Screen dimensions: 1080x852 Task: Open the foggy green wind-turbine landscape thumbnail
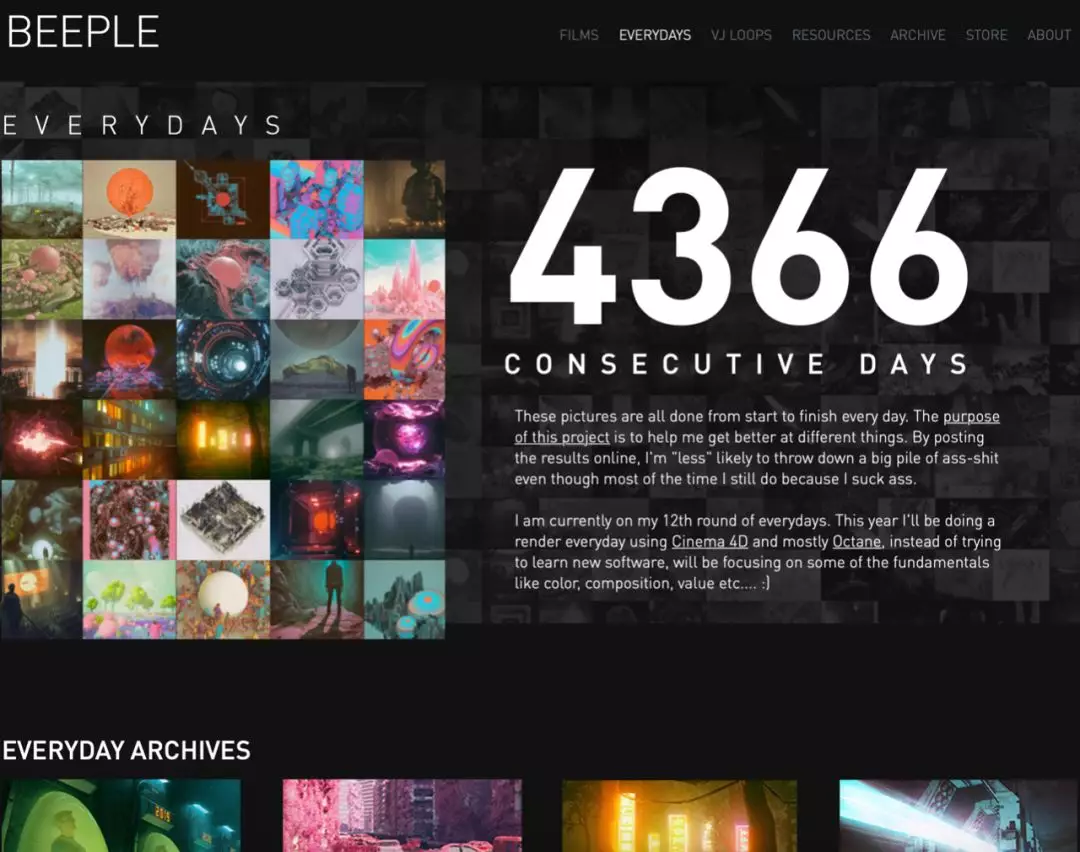click(x=41, y=200)
